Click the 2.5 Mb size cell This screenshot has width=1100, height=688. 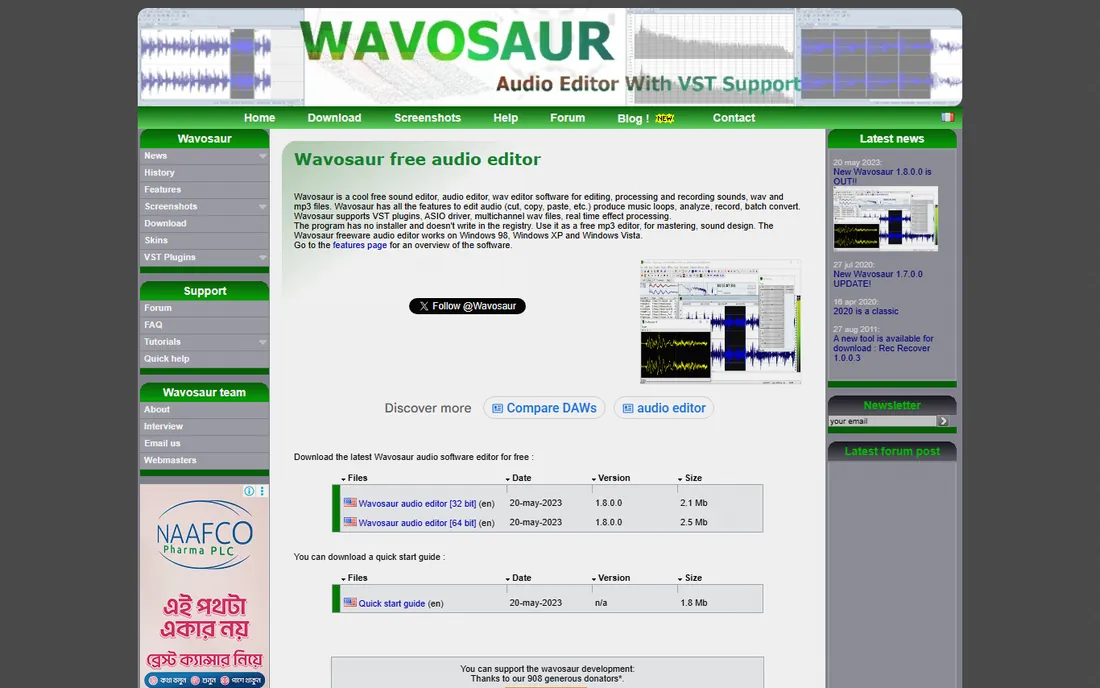coord(694,522)
